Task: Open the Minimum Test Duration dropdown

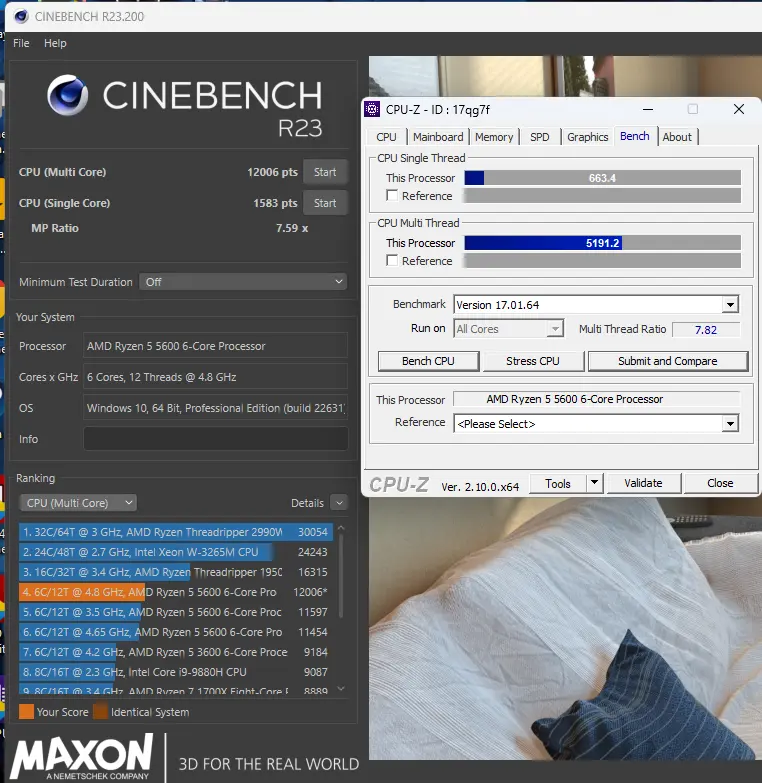Action: click(x=243, y=282)
